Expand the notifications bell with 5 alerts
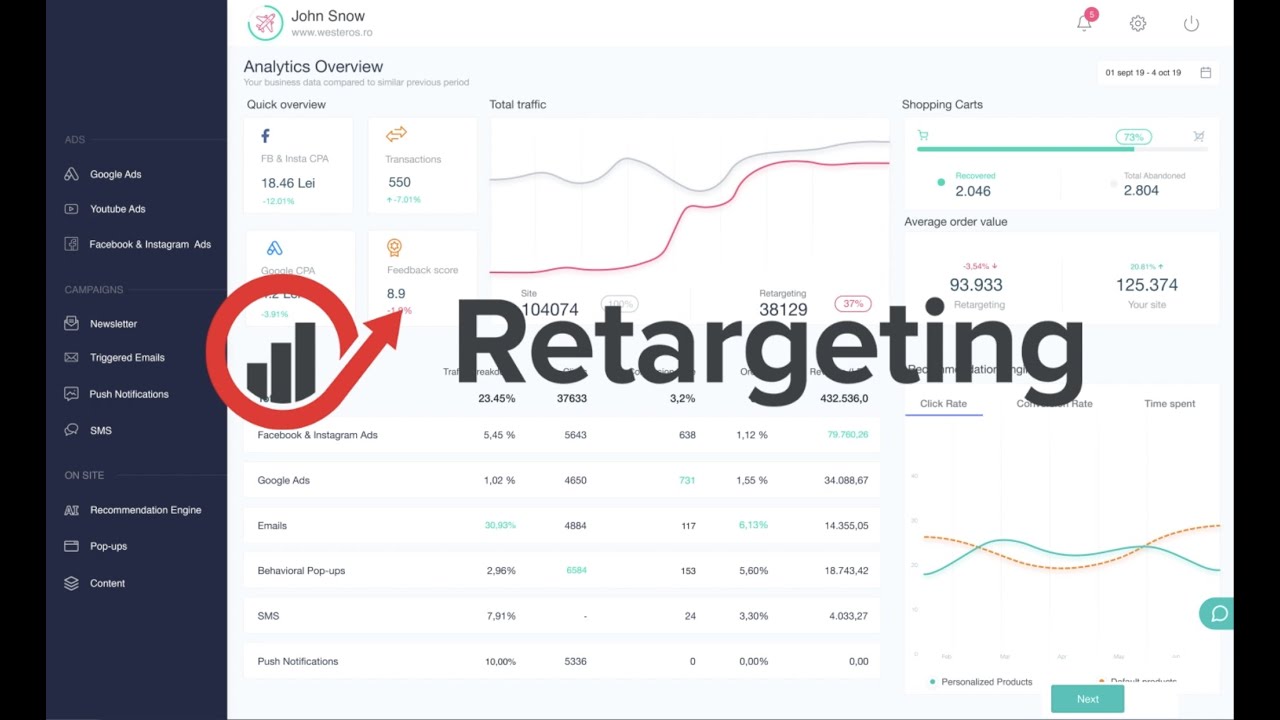1280x720 pixels. coord(1084,22)
